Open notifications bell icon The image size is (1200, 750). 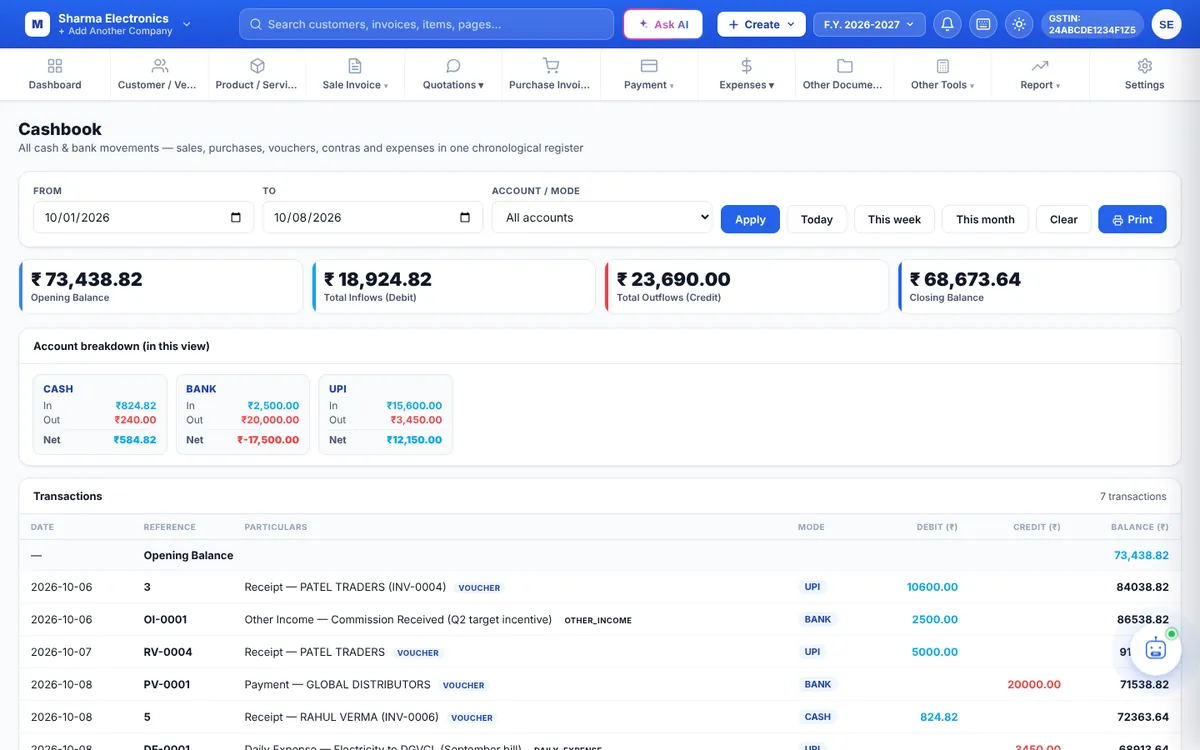tap(947, 24)
